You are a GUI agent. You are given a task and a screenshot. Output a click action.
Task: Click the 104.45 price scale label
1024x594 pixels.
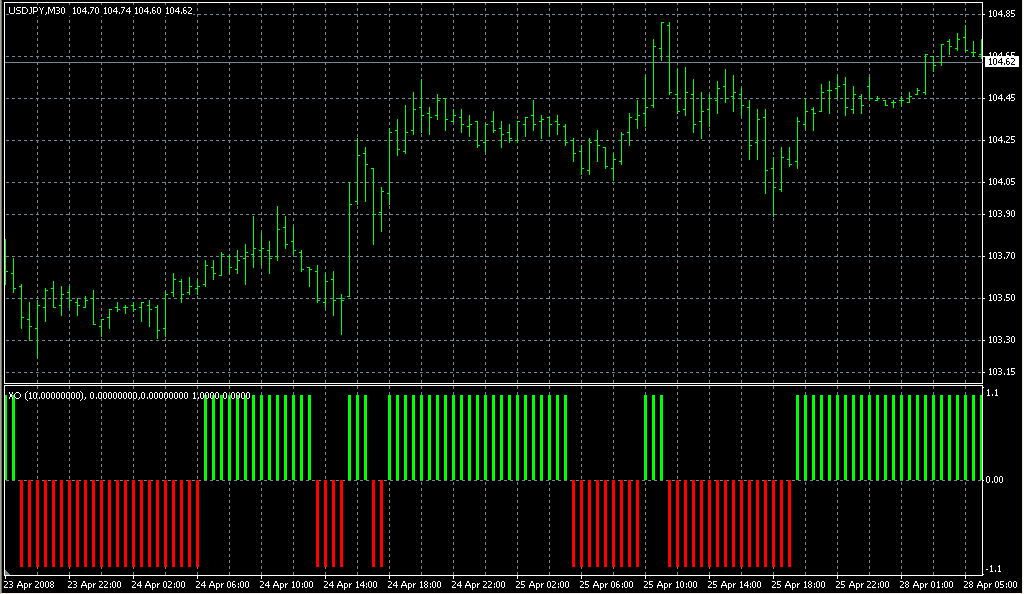[x=1002, y=98]
